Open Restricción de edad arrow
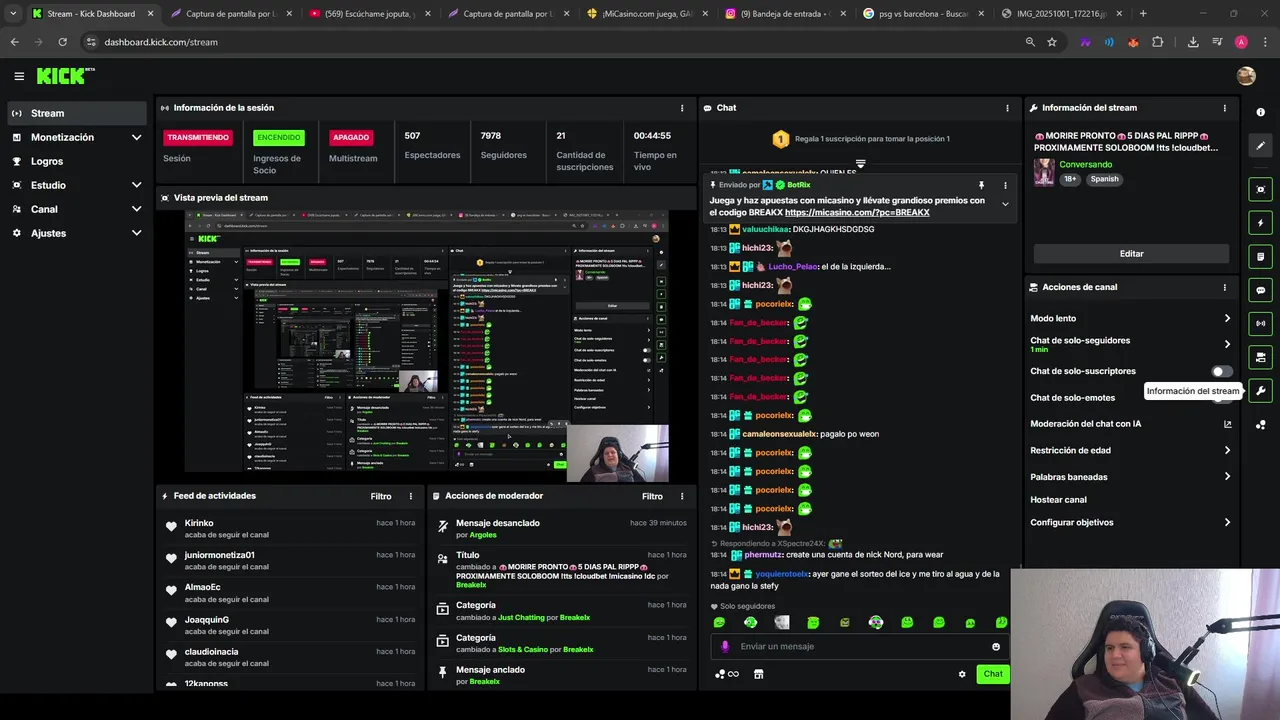The image size is (1280, 720). pyautogui.click(x=1227, y=450)
